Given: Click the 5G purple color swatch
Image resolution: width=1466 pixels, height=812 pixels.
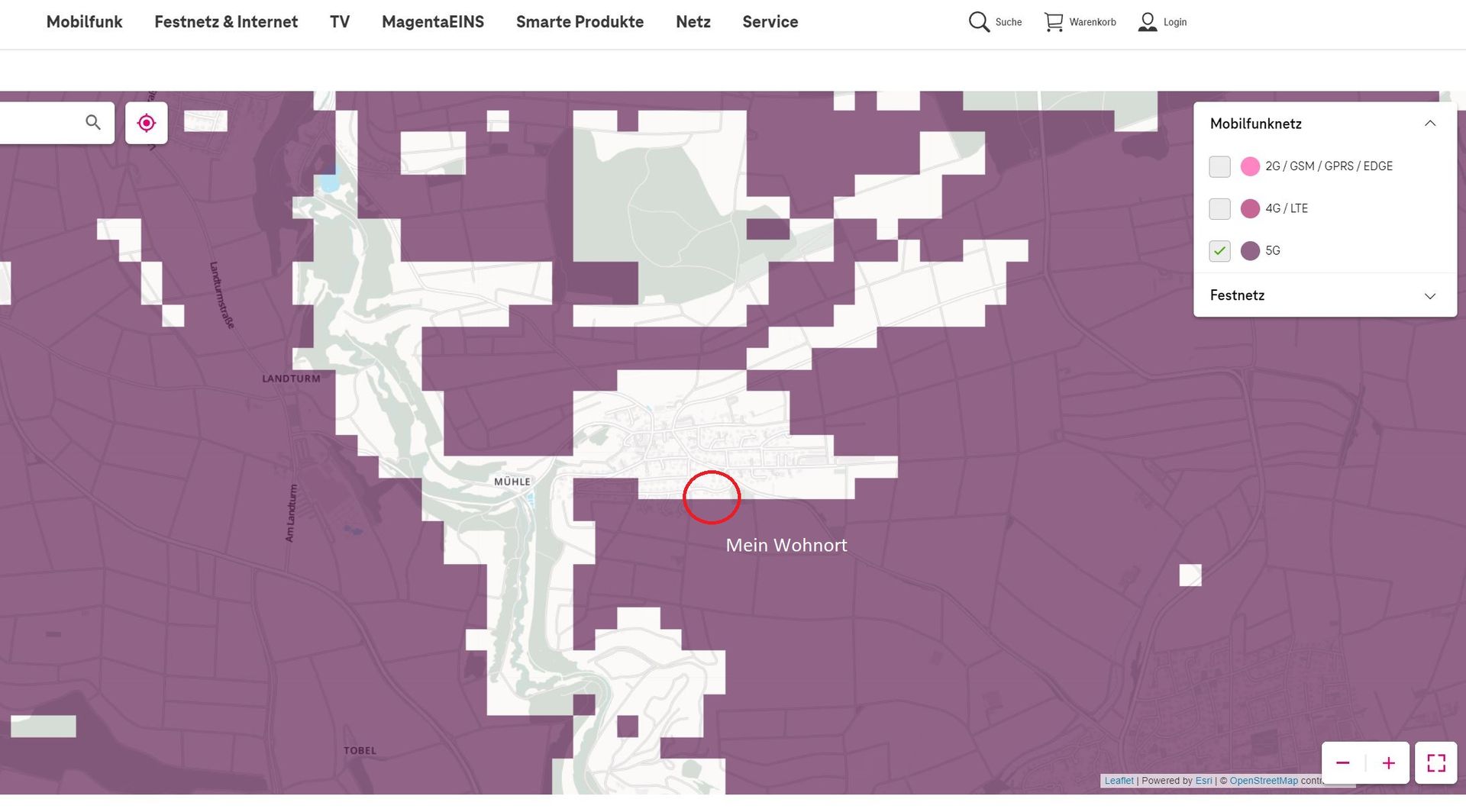Looking at the screenshot, I should (x=1250, y=250).
